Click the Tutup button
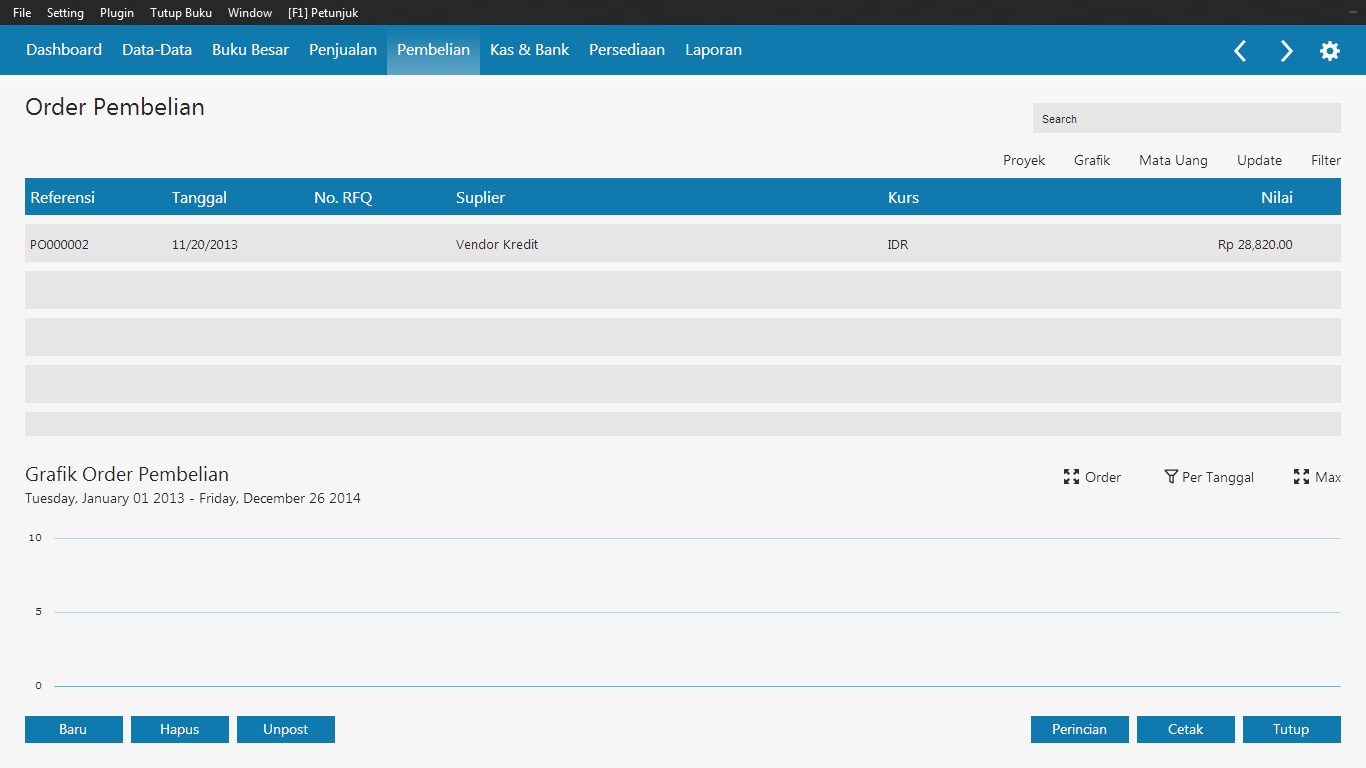Viewport: 1366px width, 768px height. 1292,729
